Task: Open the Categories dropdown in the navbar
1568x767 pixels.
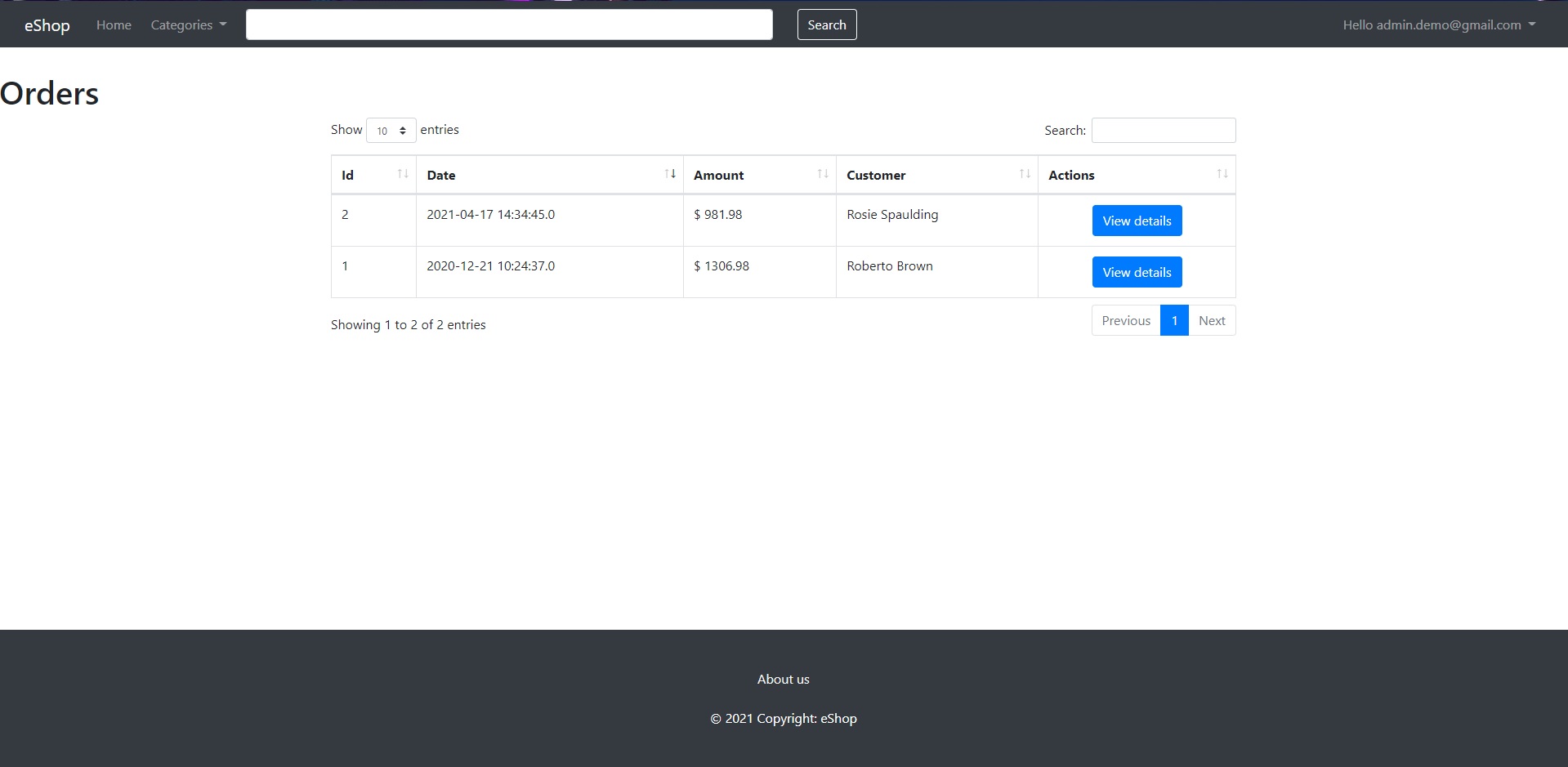Action: pos(187,25)
